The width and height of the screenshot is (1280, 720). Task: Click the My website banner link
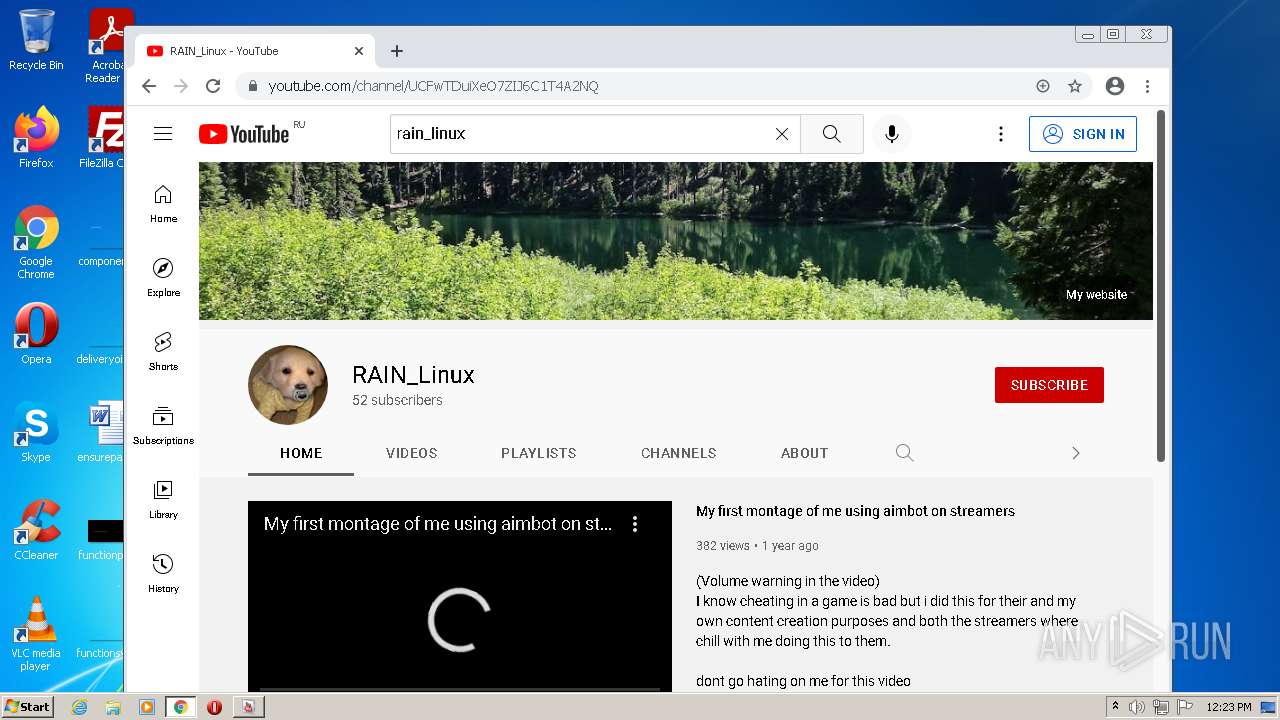(1096, 295)
